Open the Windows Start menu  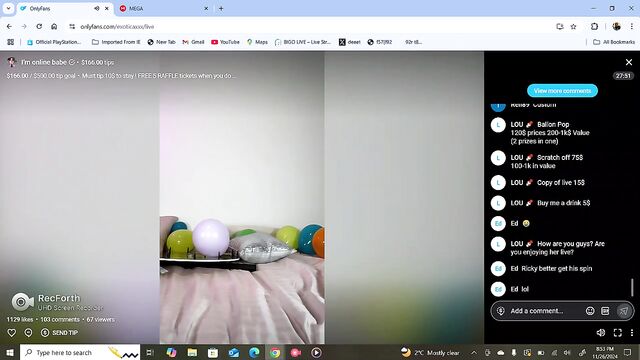[10, 352]
